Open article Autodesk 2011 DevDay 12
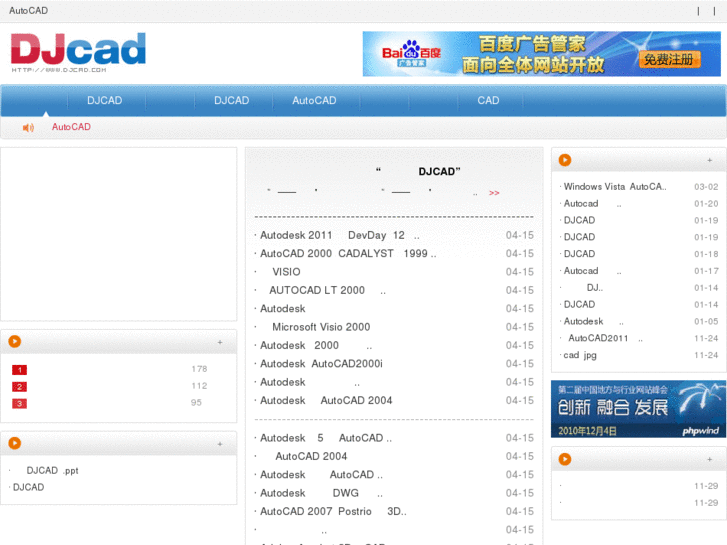The image size is (727, 545). click(x=340, y=235)
